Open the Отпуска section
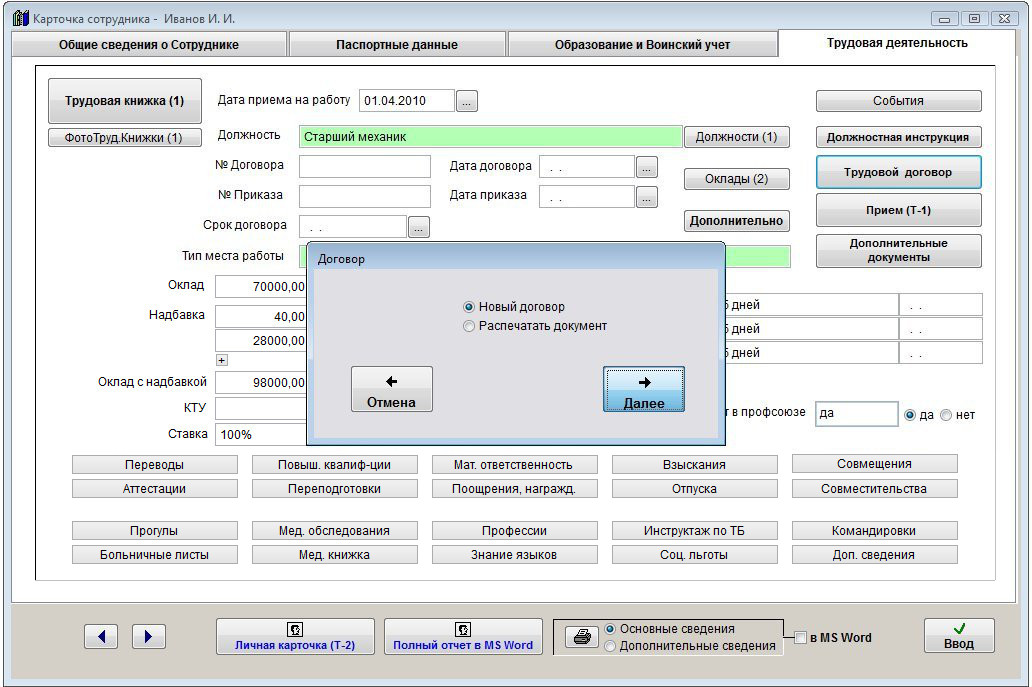 click(x=694, y=489)
